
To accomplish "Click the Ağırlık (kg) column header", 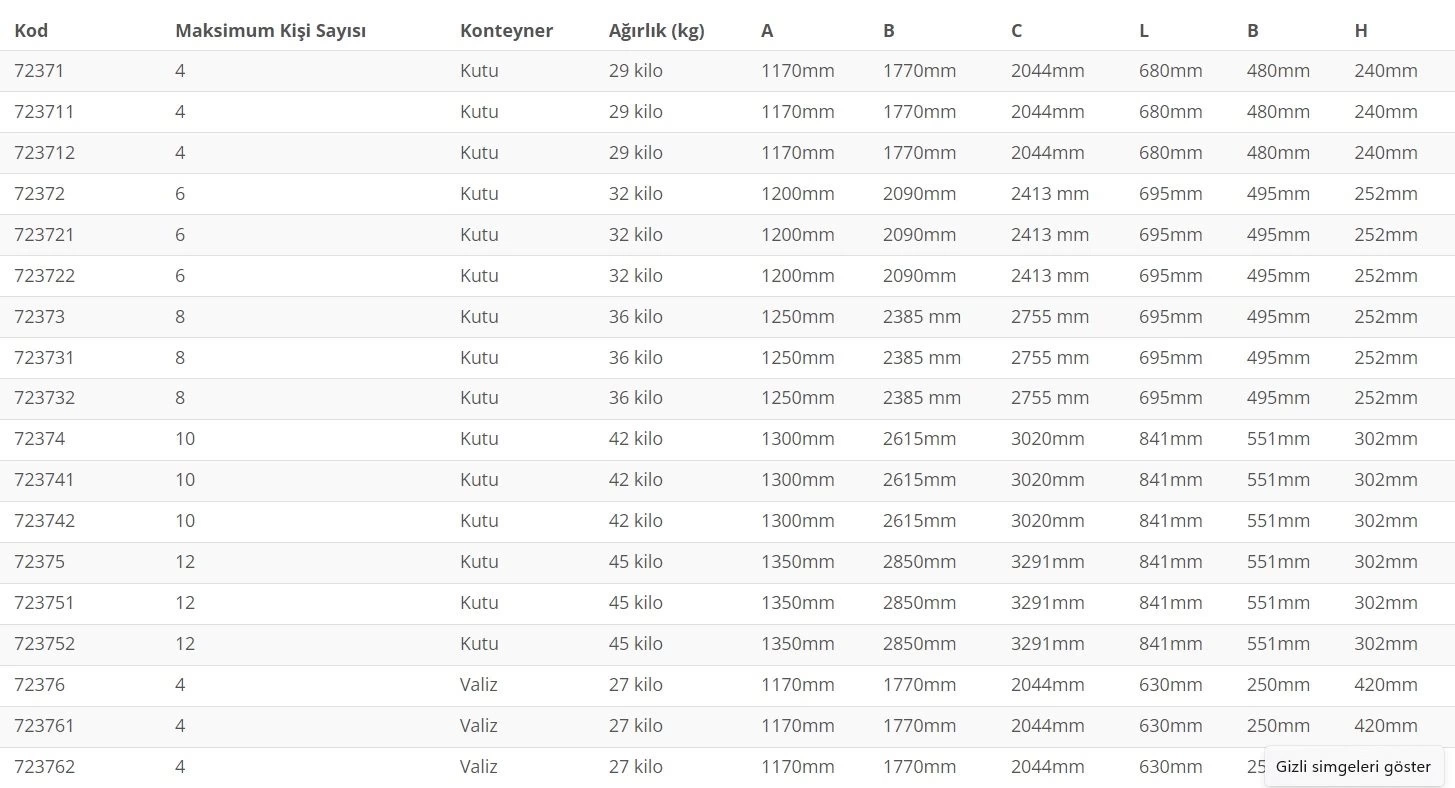I will [x=656, y=31].
